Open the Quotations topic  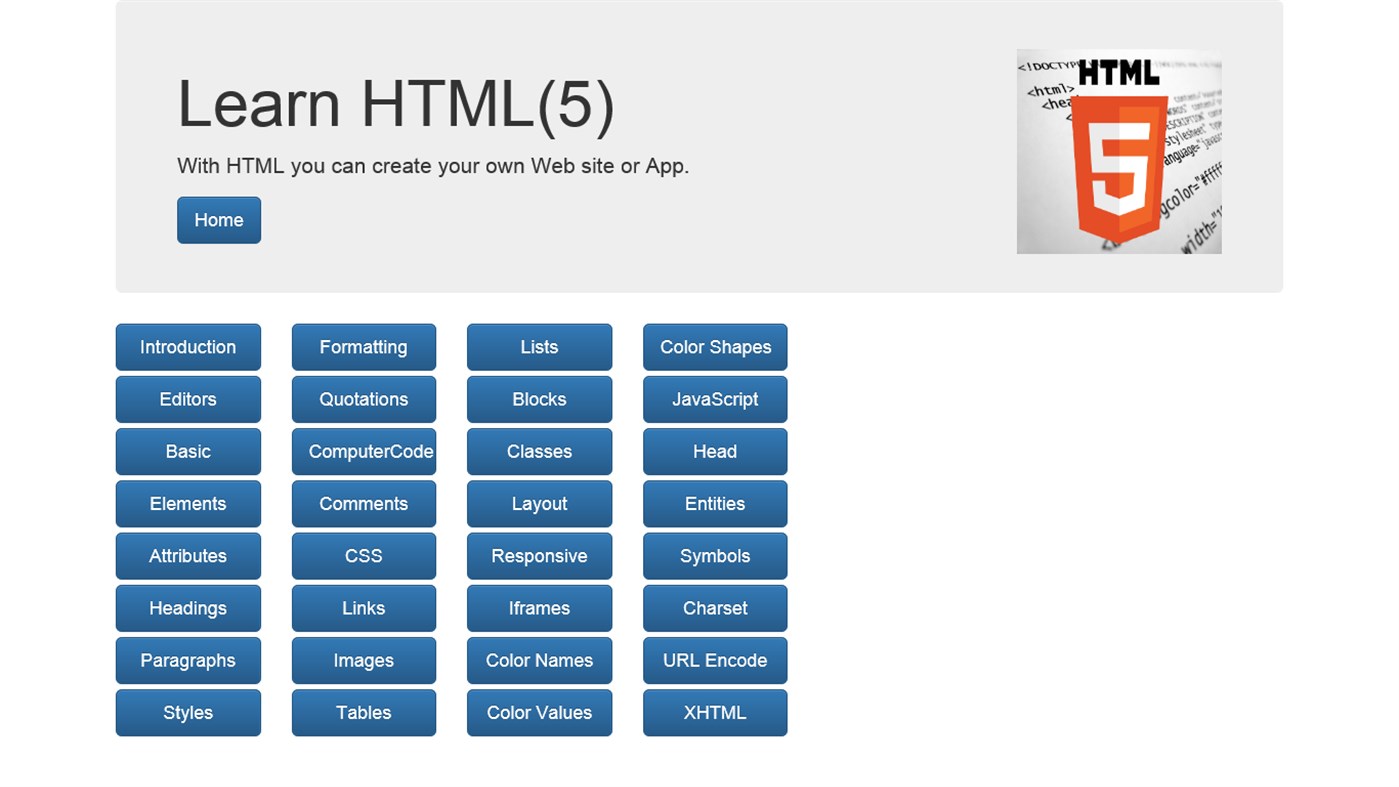click(363, 399)
